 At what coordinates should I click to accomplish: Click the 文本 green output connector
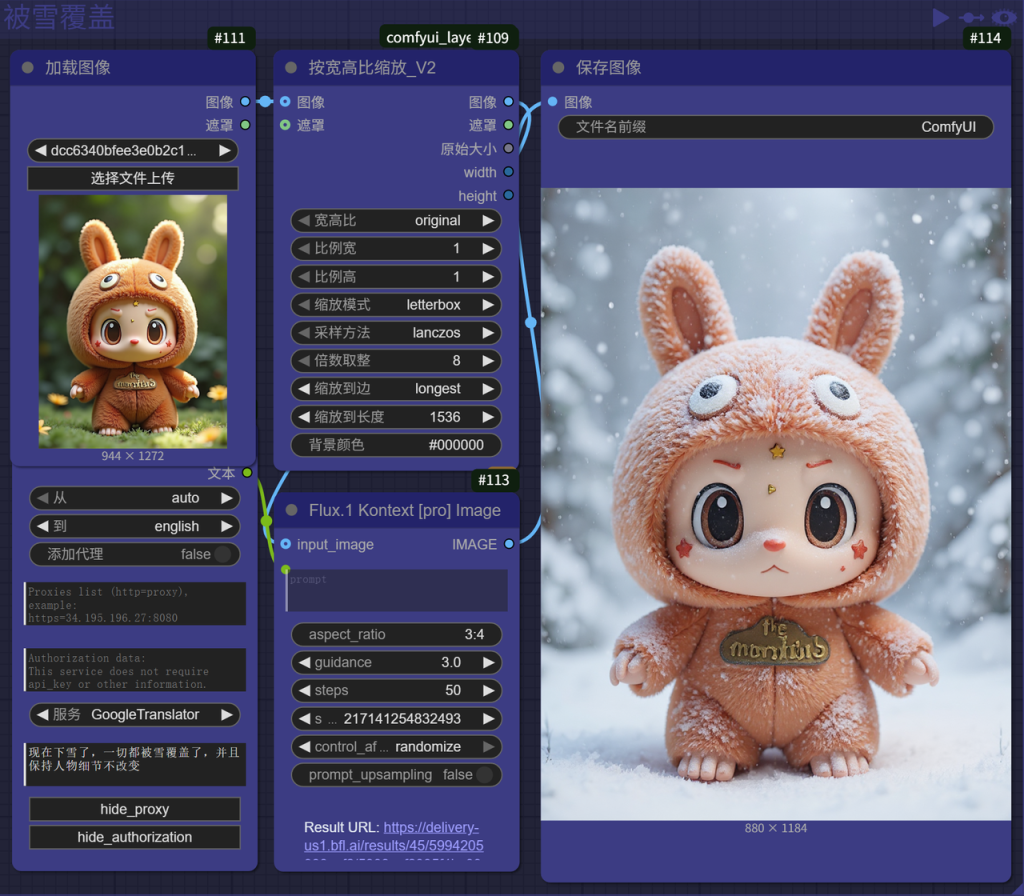[x=247, y=473]
